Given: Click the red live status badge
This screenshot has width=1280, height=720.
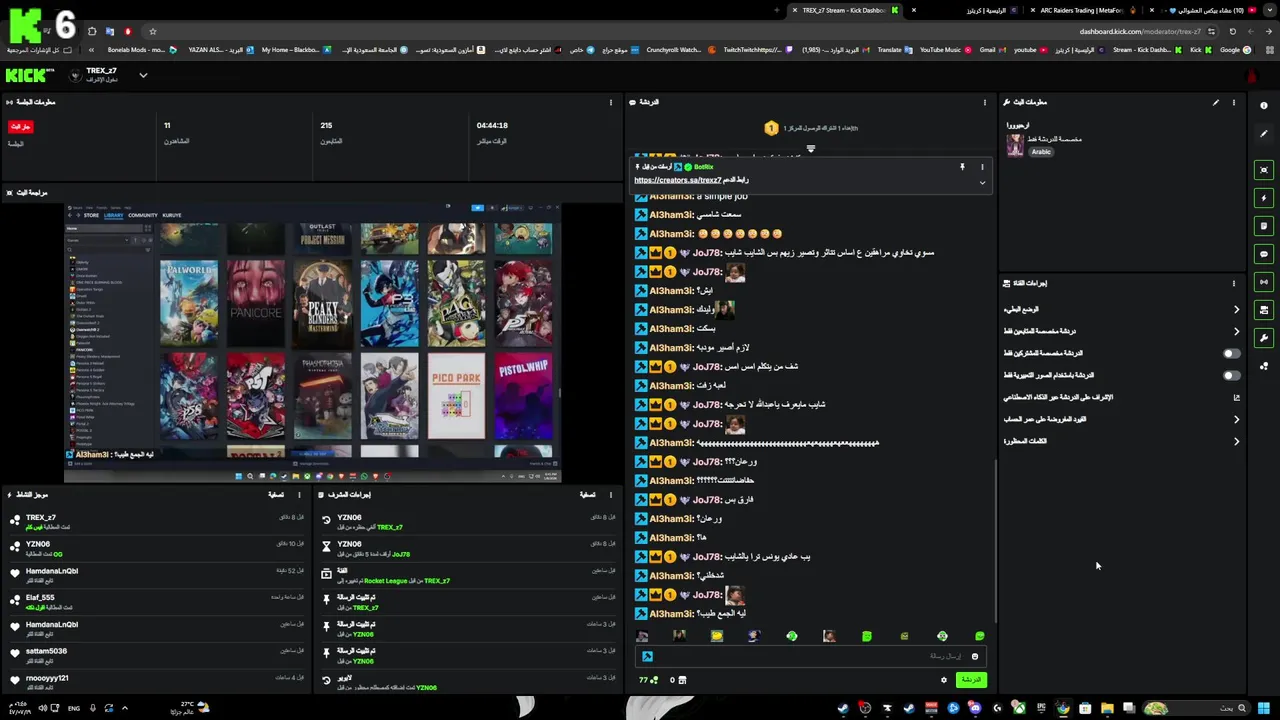Looking at the screenshot, I should pyautogui.click(x=20, y=127).
